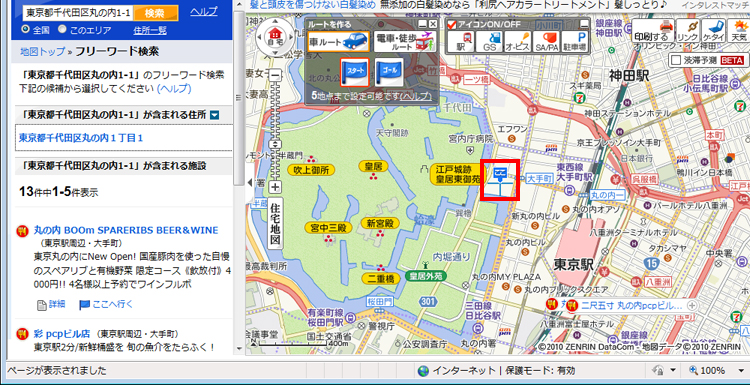Click the ゴール goal flag icon
Viewport: 750px width, 385px height.
point(389,72)
